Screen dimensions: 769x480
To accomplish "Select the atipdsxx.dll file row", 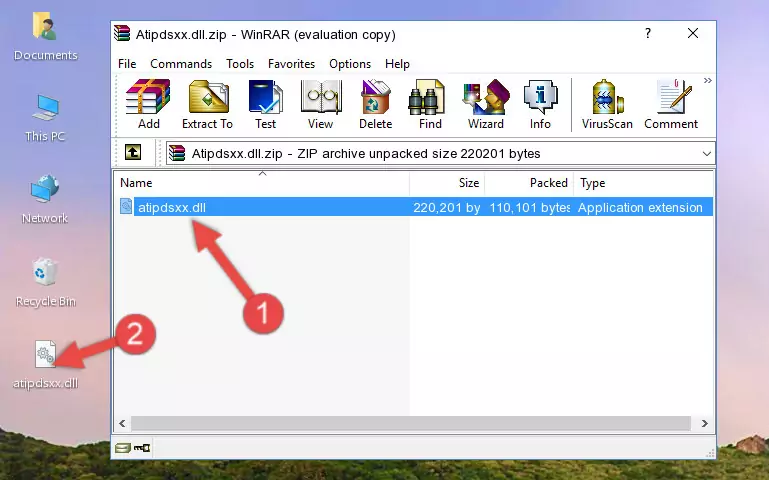I will (x=414, y=207).
